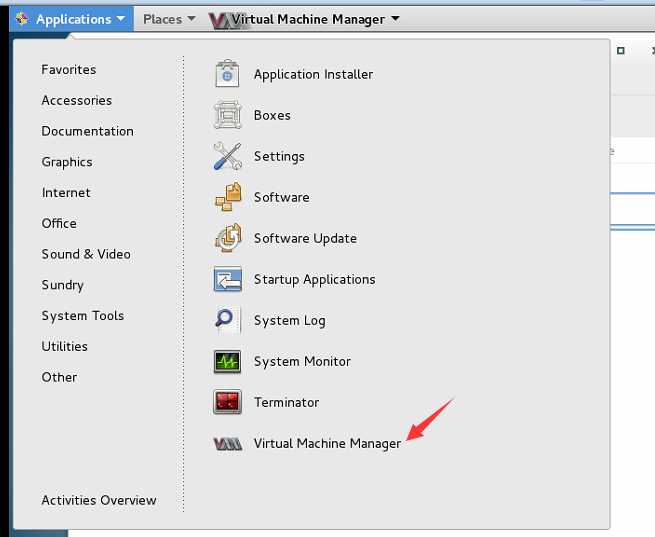Launch Boxes from its label
Image resolution: width=655 pixels, height=537 pixels.
(x=272, y=115)
